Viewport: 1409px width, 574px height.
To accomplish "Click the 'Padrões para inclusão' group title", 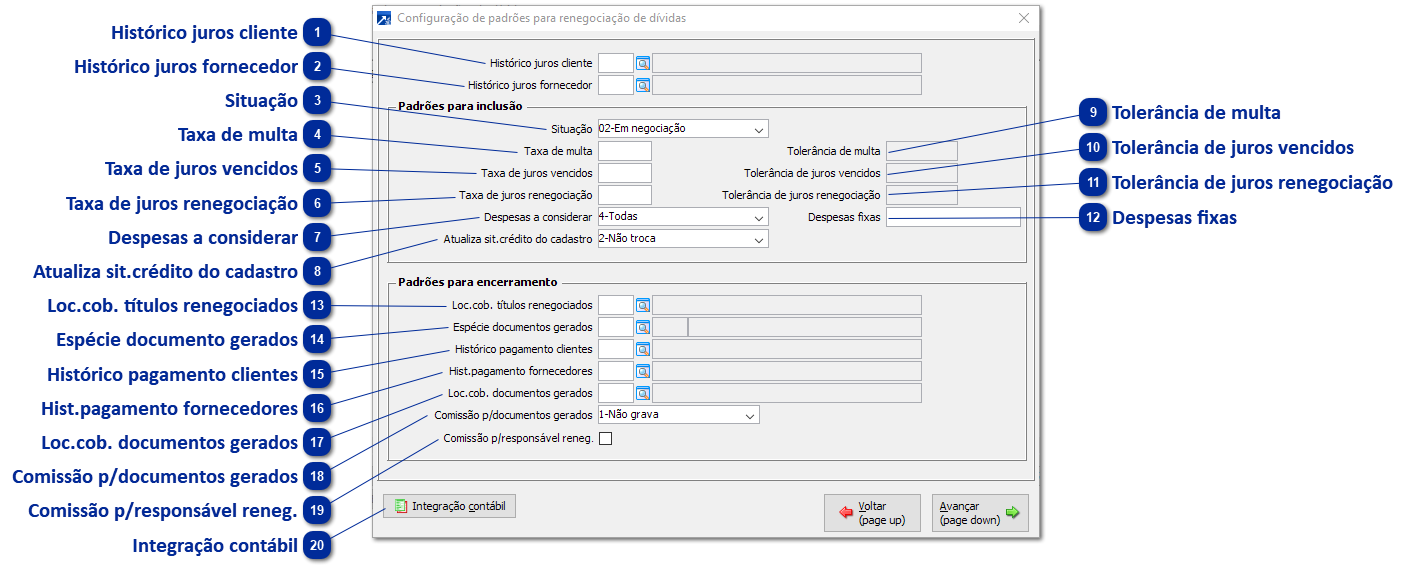I will click(x=460, y=105).
